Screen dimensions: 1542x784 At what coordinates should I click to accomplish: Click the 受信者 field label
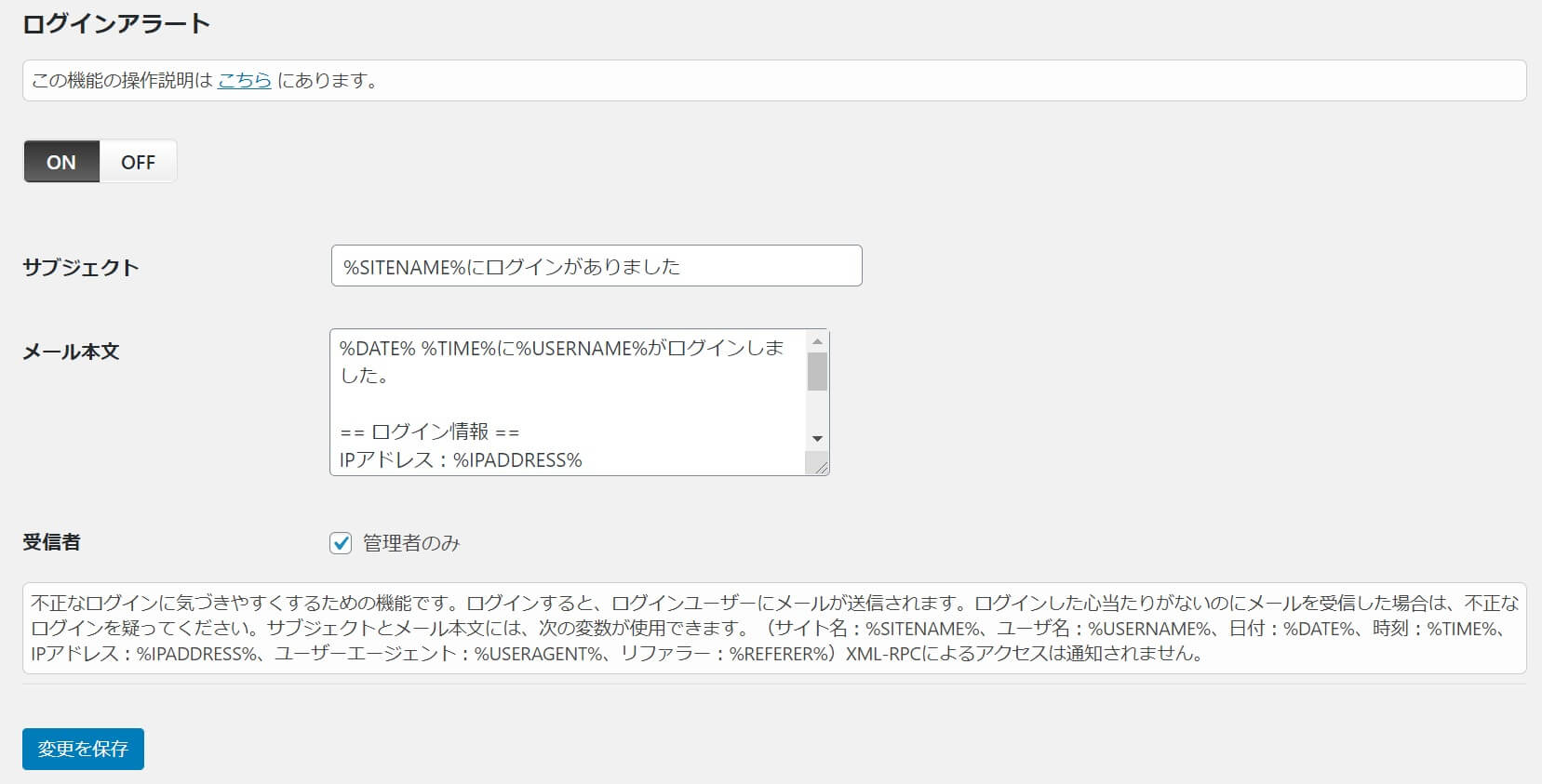(51, 542)
